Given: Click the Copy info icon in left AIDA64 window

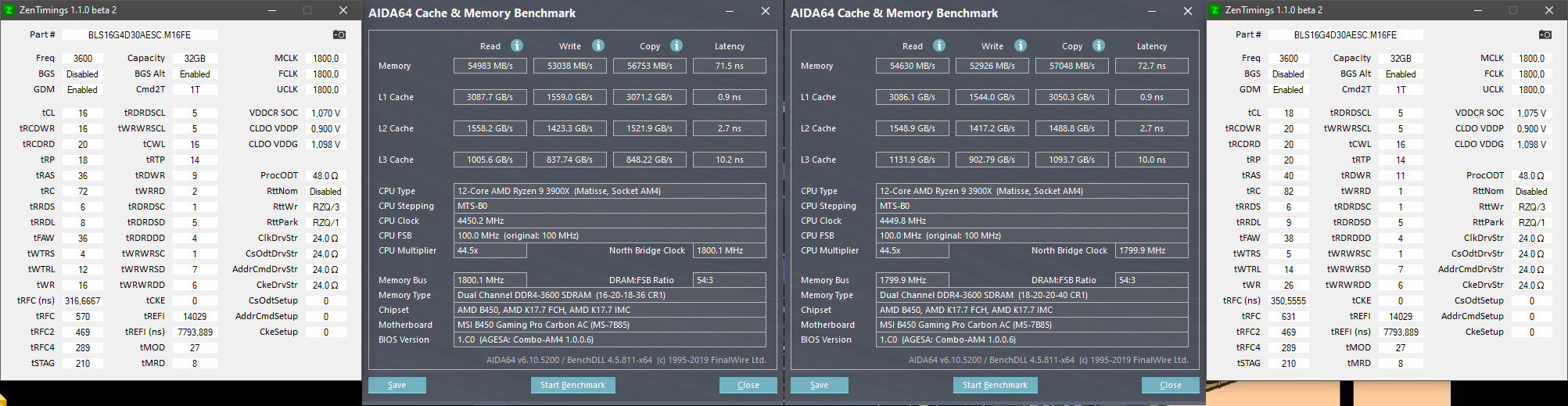Looking at the screenshot, I should point(676,45).
